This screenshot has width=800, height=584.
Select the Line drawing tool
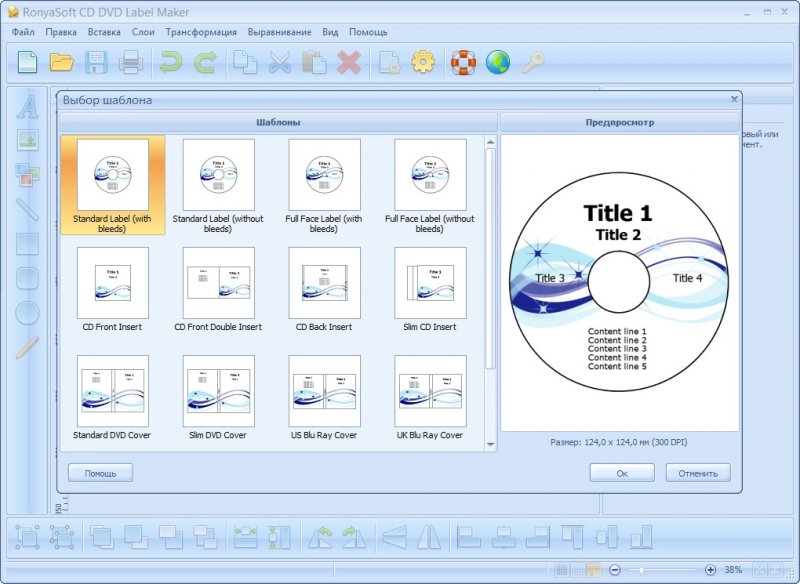[x=28, y=209]
